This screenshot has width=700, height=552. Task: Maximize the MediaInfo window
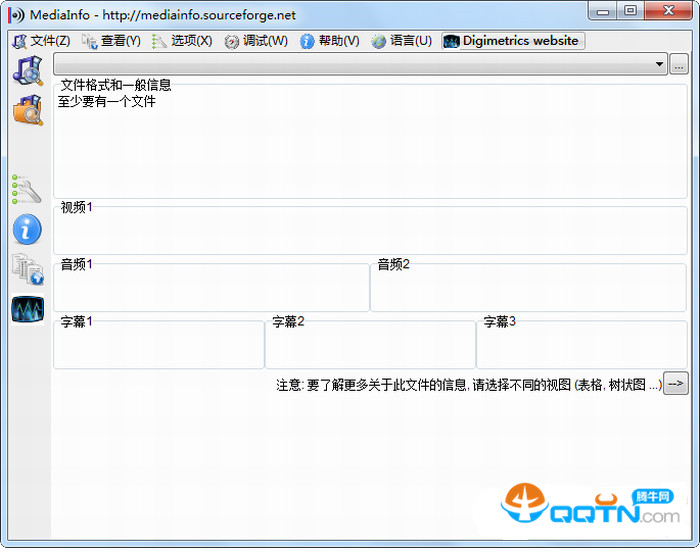click(x=629, y=11)
